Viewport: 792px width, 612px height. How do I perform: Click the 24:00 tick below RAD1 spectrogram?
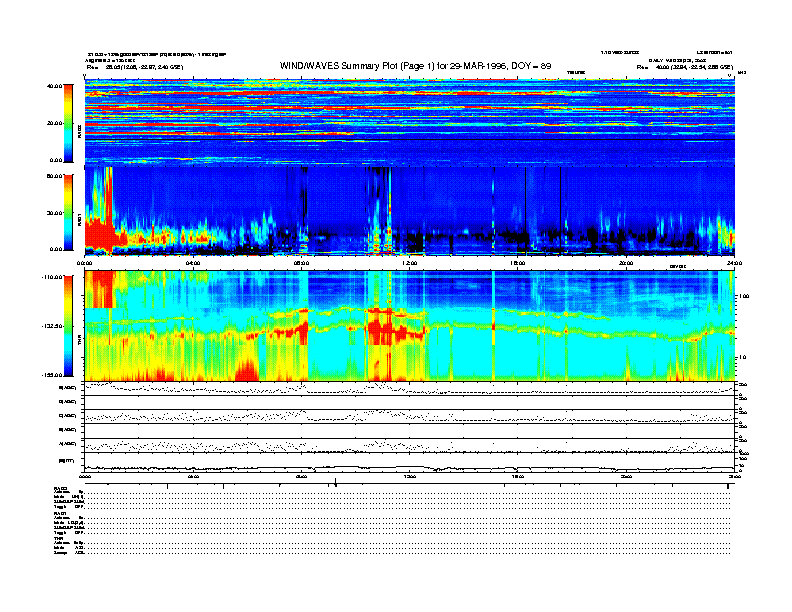734,263
